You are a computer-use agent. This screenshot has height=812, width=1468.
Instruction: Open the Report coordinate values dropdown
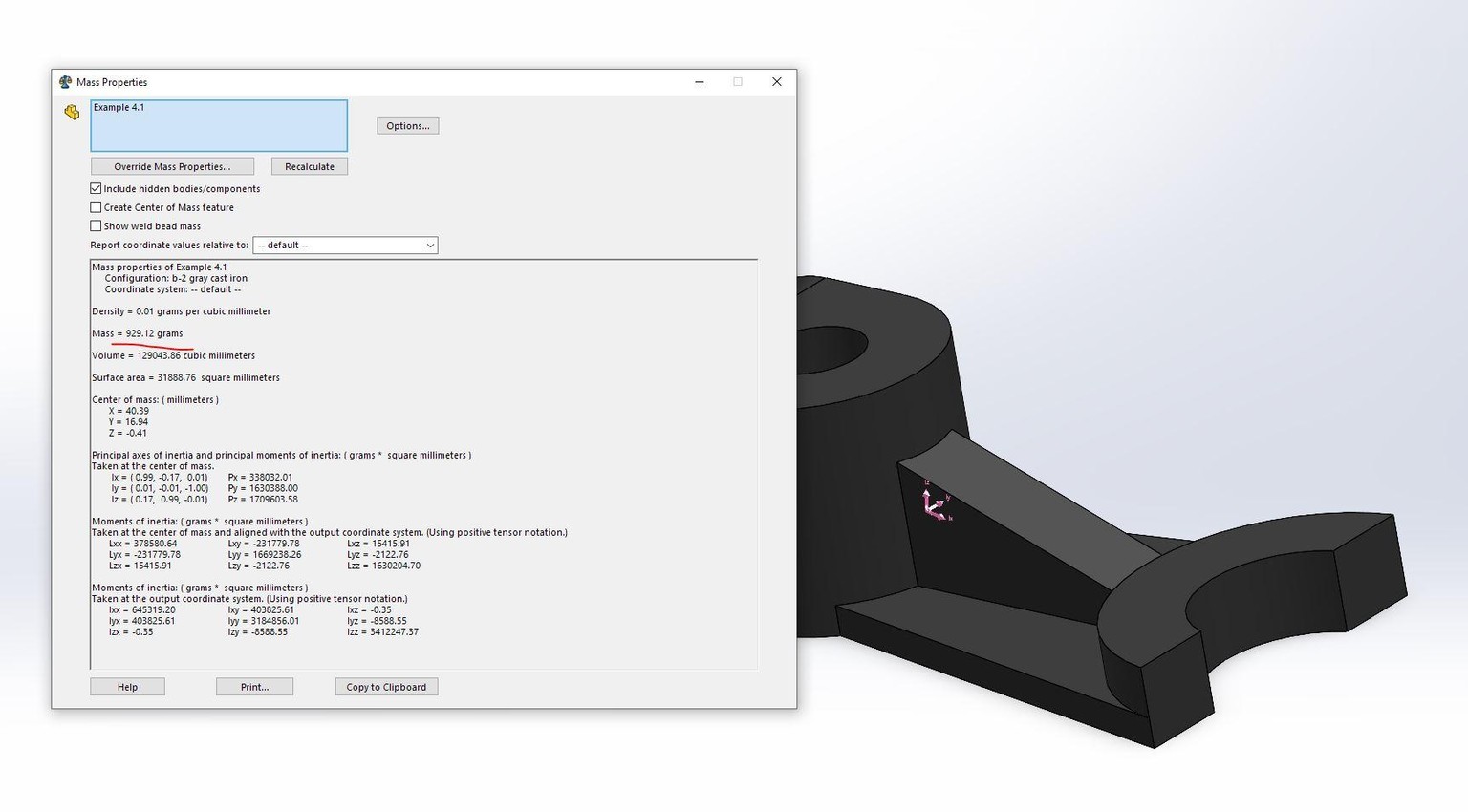(345, 246)
